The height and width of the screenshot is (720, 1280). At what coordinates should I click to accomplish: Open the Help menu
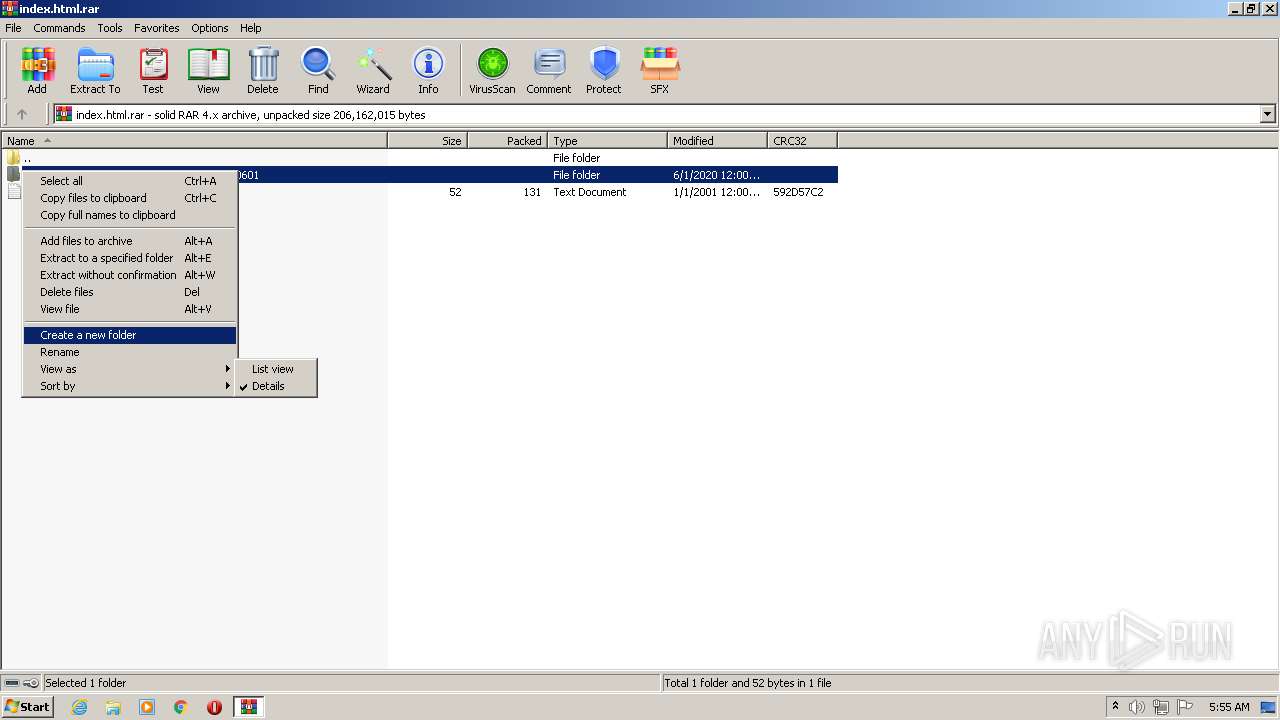click(251, 28)
